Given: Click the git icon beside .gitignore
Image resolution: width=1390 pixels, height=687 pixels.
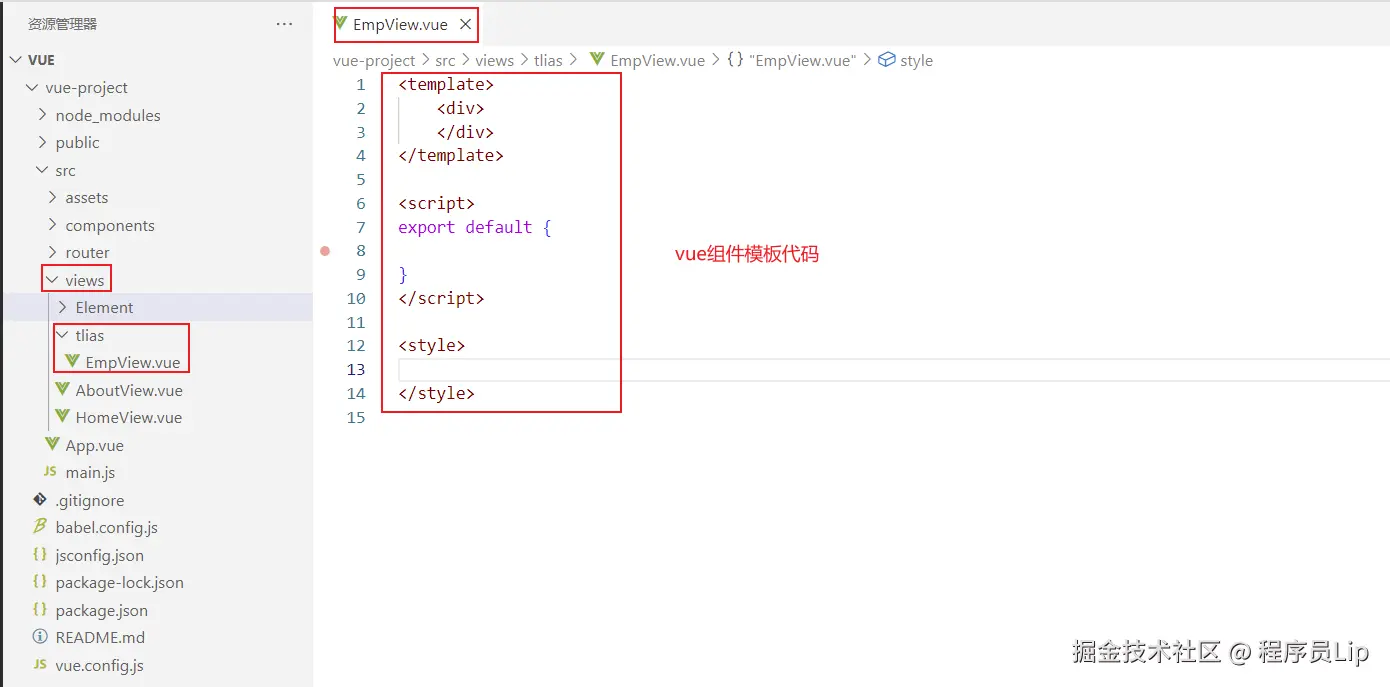Looking at the screenshot, I should point(40,499).
